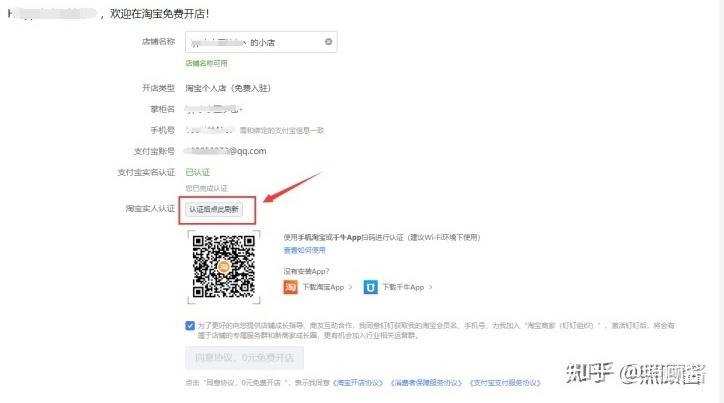This screenshot has height=403, width=724.
Task: Clear the shop name input field
Action: (328, 42)
